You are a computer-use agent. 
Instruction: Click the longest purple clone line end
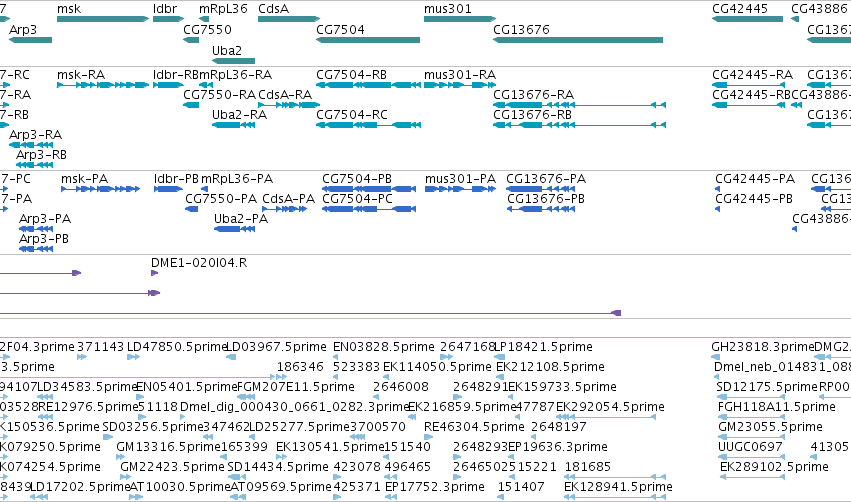(616, 313)
